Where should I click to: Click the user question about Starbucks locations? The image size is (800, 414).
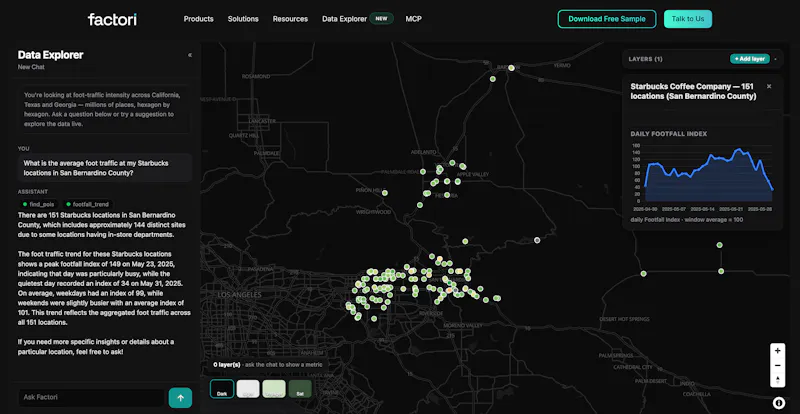click(x=105, y=168)
